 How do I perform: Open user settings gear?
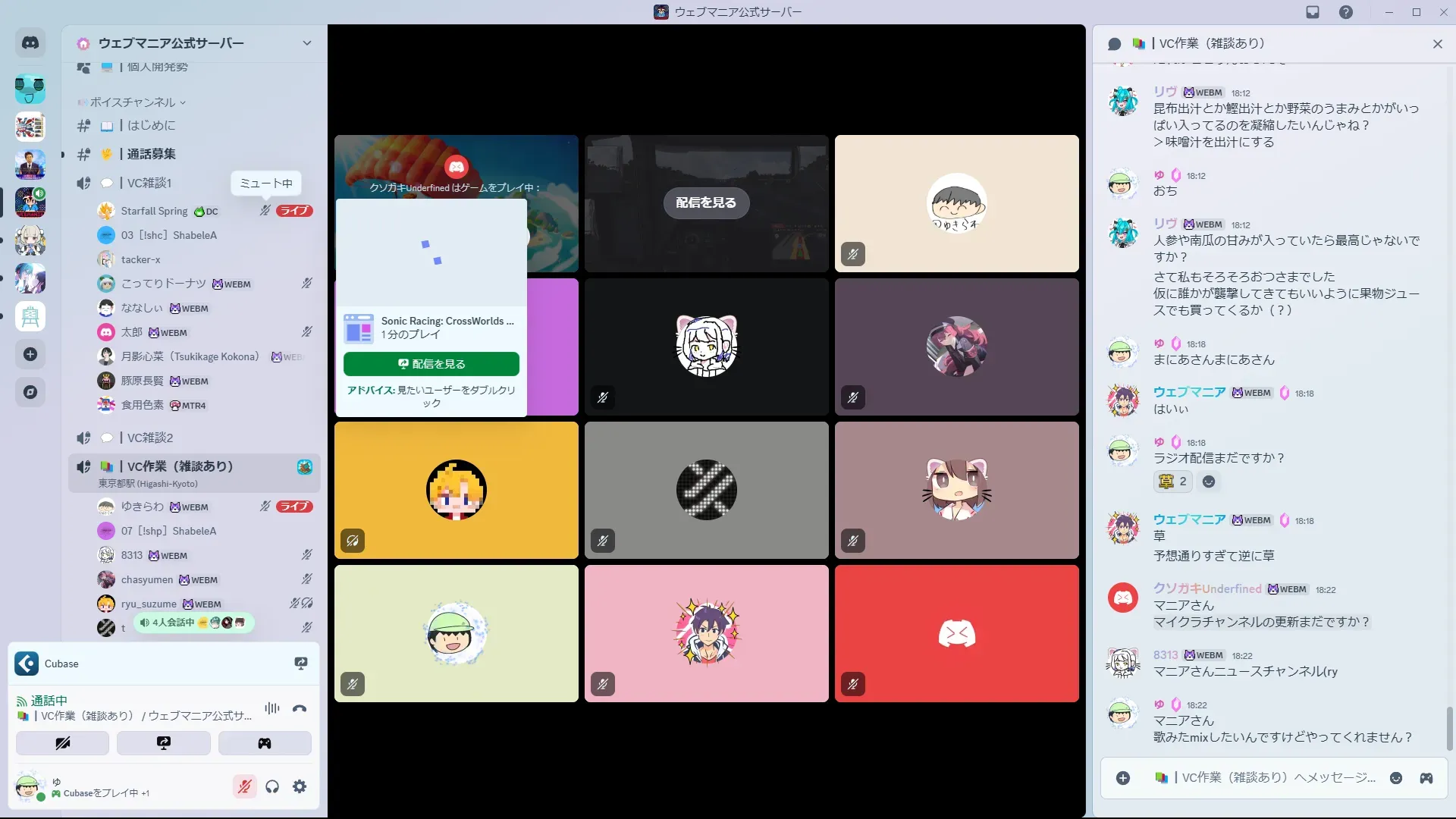pyautogui.click(x=300, y=786)
